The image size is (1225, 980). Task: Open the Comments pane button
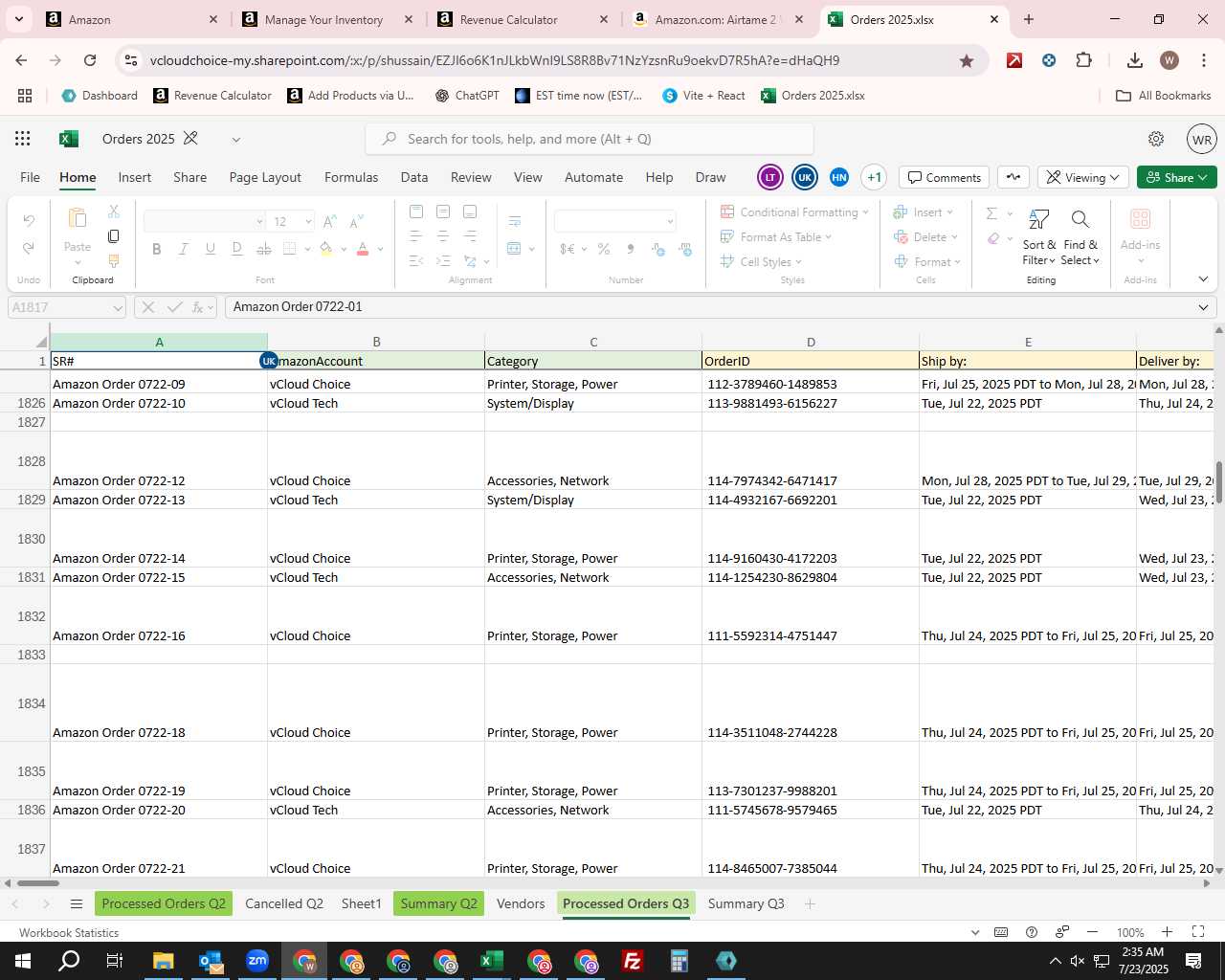[945, 177]
